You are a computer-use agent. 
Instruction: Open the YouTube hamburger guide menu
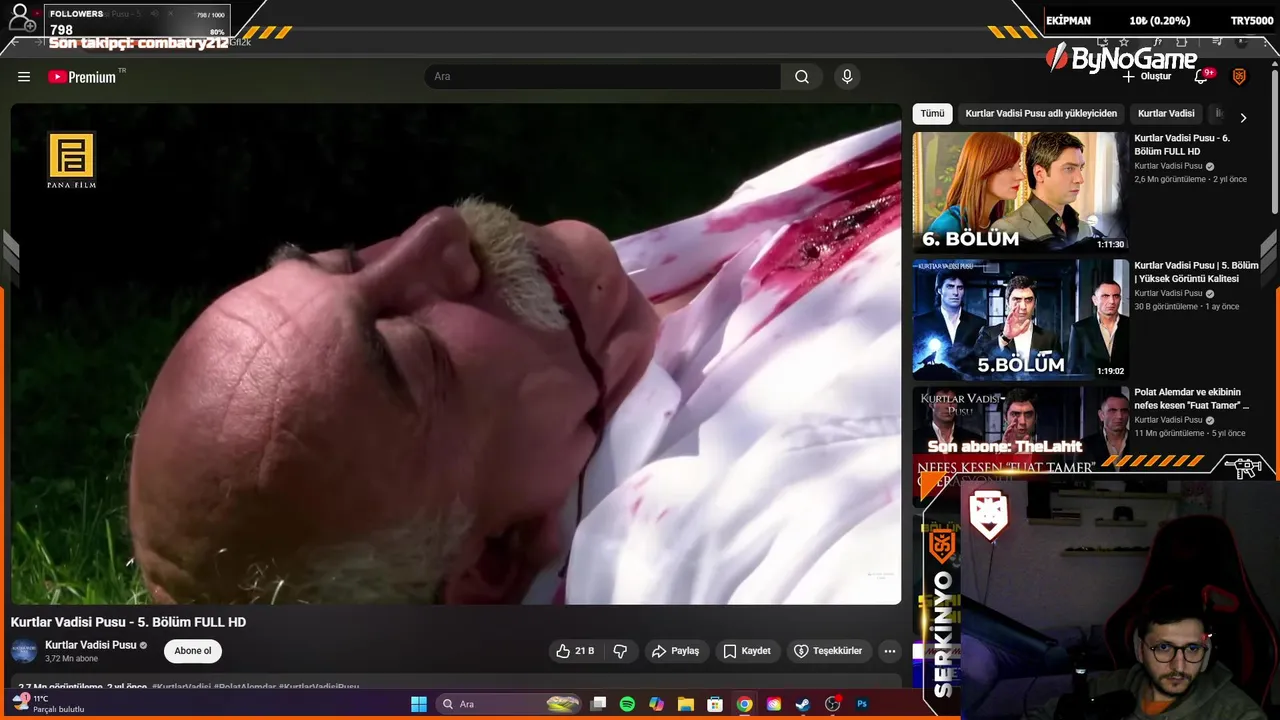24,77
